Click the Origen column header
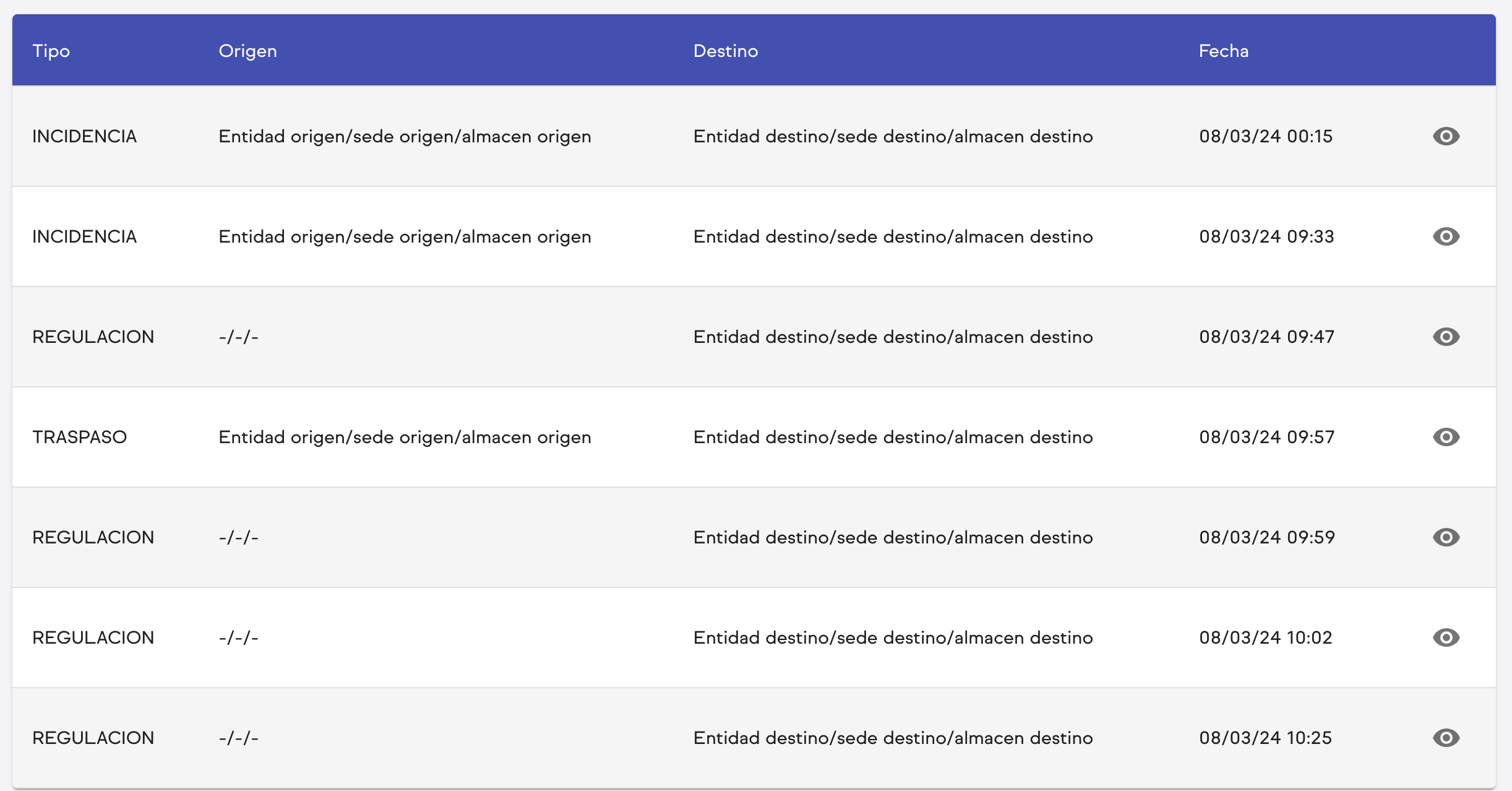1512x791 pixels. point(248,51)
